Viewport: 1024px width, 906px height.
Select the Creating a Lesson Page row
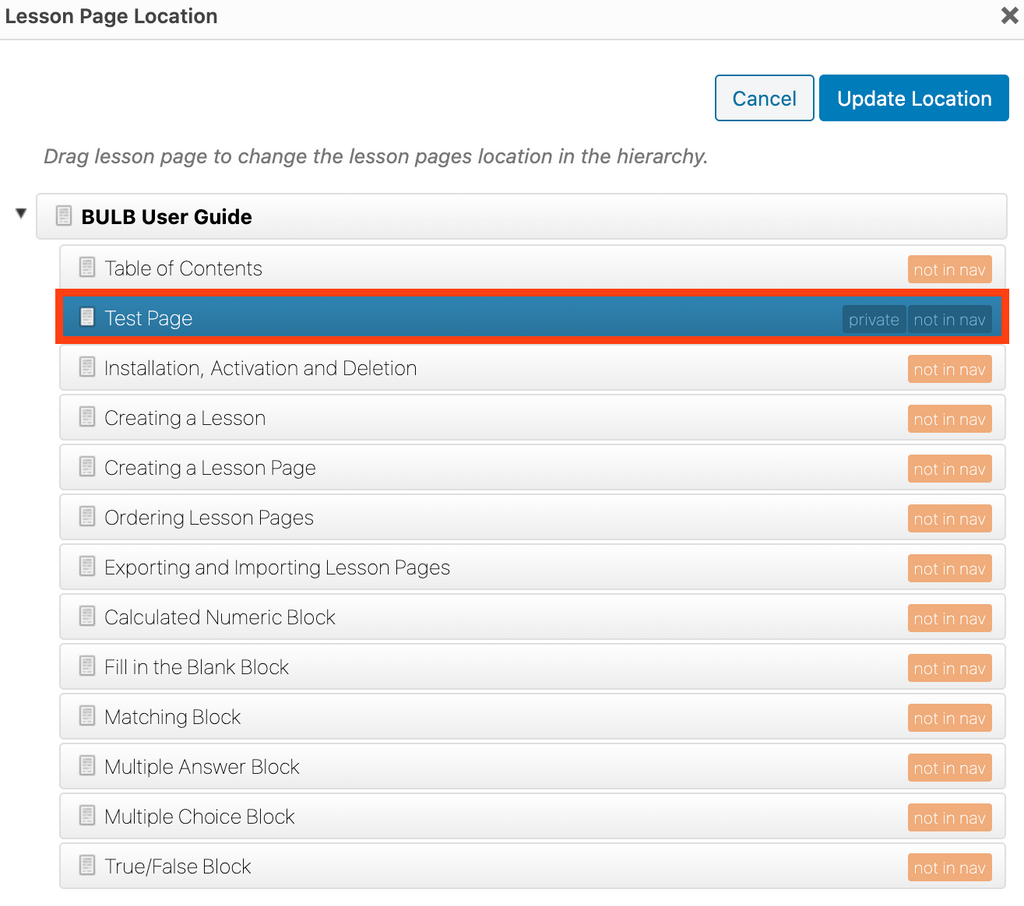[532, 467]
